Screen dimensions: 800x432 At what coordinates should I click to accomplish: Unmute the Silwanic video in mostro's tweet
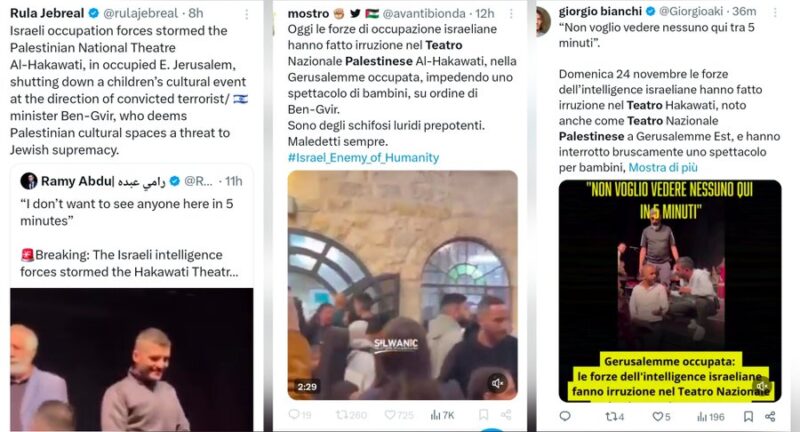point(497,383)
